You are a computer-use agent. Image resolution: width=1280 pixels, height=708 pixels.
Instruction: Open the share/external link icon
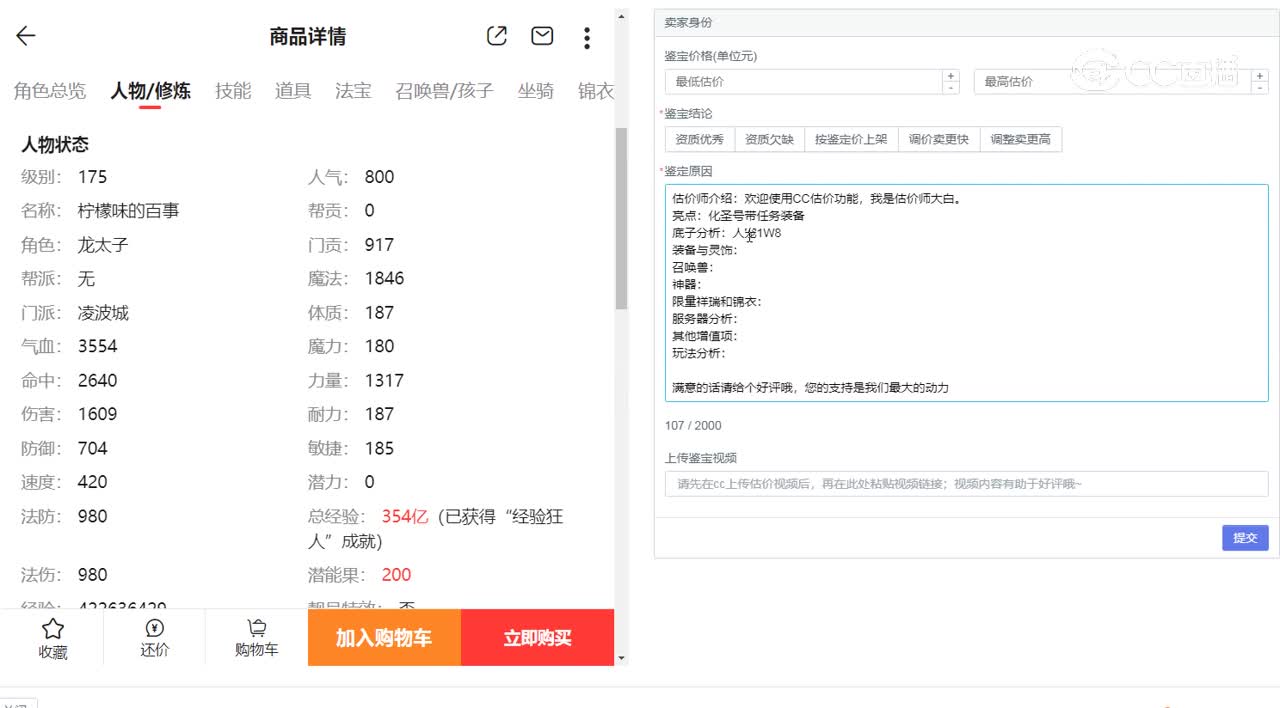tap(496, 35)
